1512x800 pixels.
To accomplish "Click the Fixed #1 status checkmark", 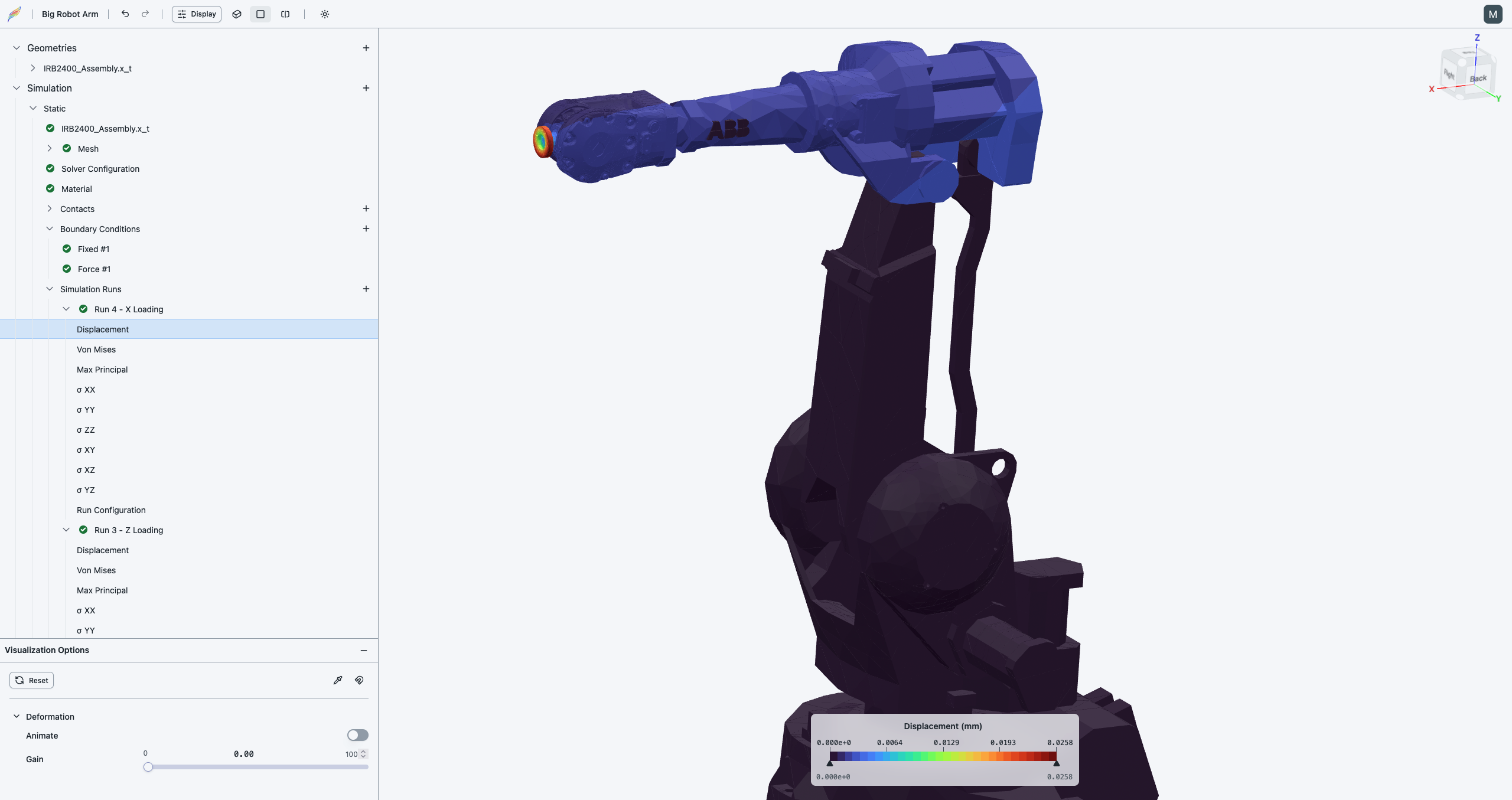I will point(66,249).
